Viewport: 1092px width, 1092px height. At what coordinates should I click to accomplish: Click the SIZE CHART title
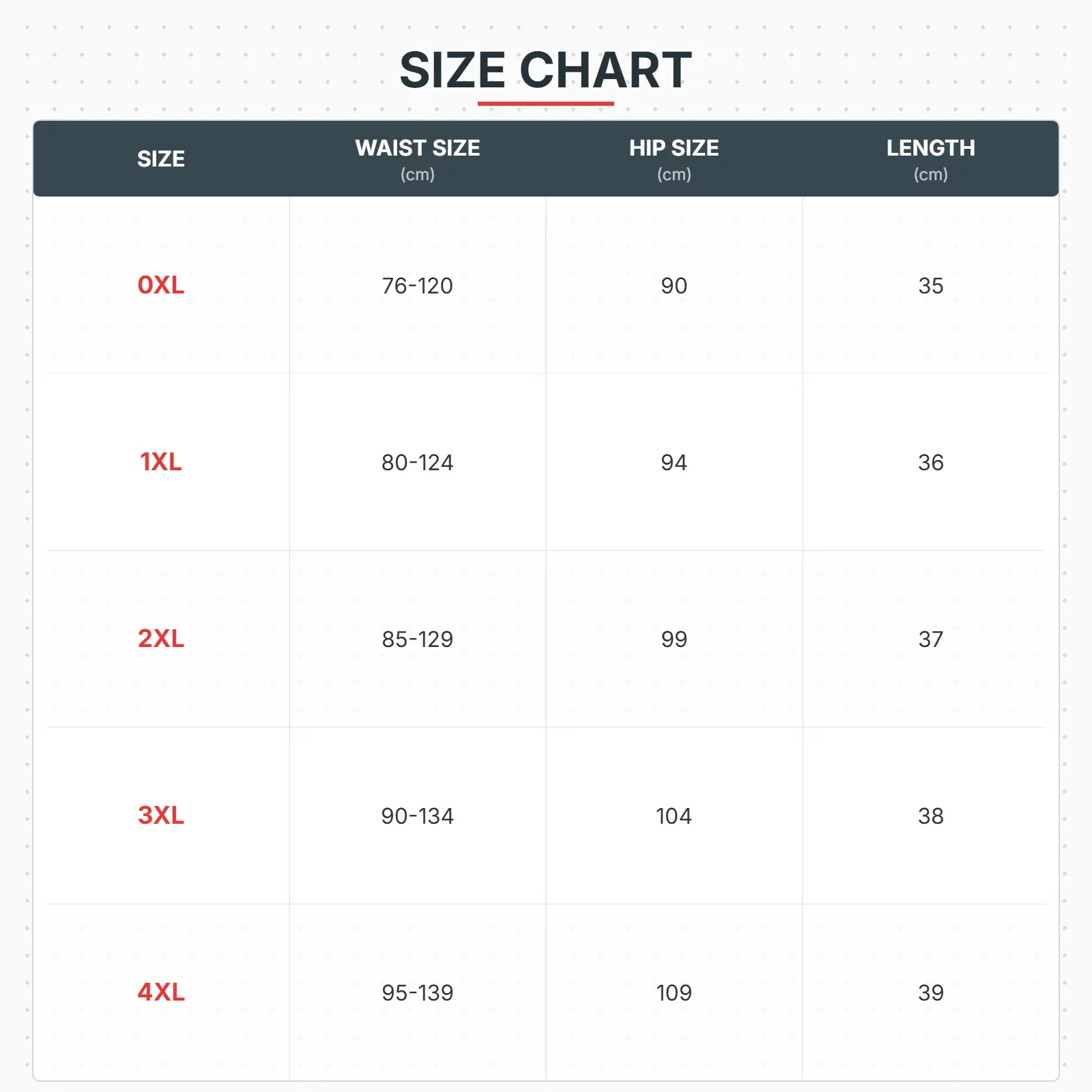coord(545,70)
